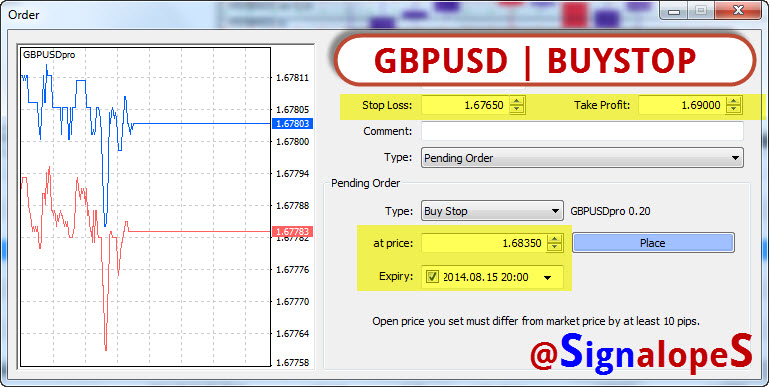Click the GBPUSDpro tick chart

(145, 206)
